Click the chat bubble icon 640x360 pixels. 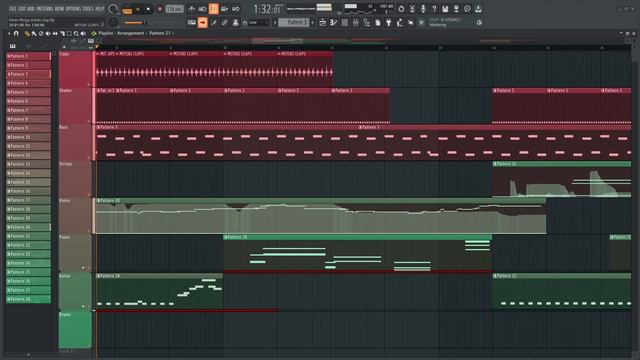[x=467, y=9]
